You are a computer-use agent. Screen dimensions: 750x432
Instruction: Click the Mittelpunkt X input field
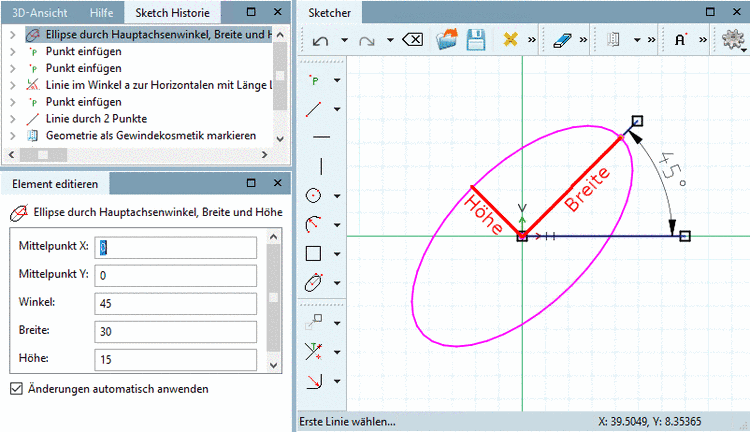pyautogui.click(x=176, y=247)
